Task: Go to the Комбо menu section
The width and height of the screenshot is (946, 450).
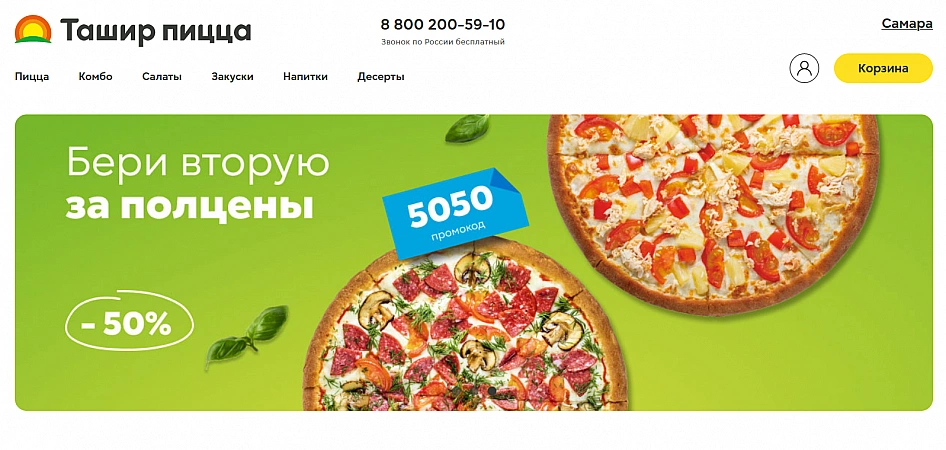Action: [95, 77]
